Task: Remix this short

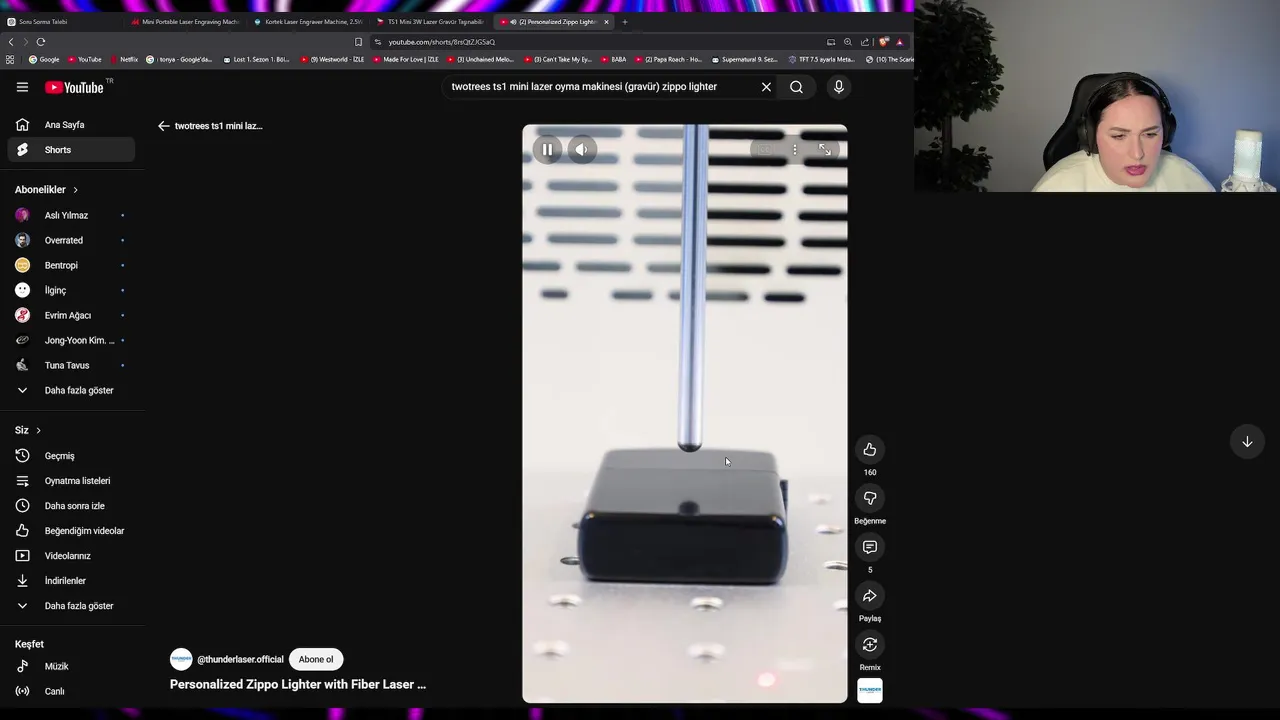Action: (870, 645)
